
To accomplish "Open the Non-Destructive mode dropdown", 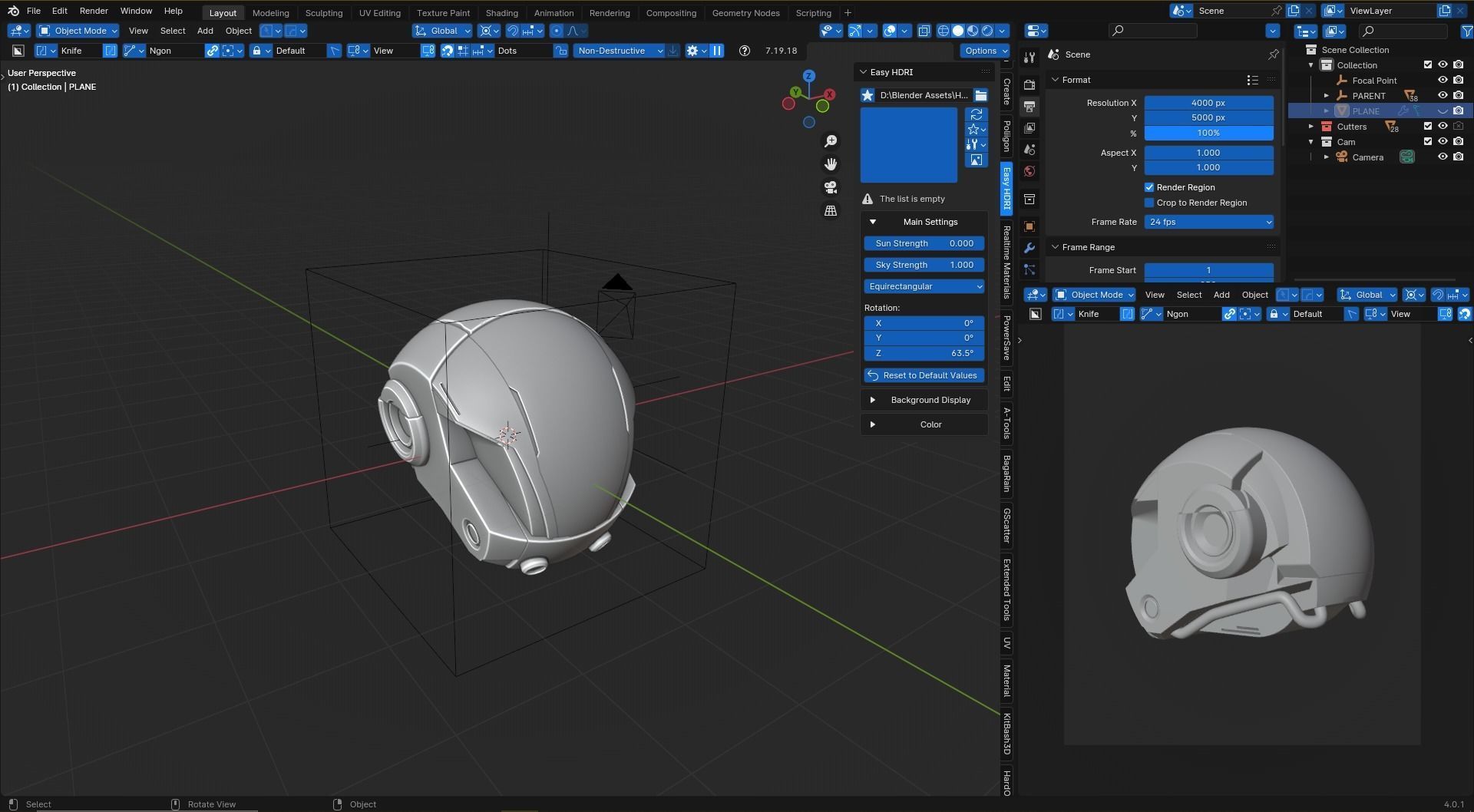I will [620, 51].
